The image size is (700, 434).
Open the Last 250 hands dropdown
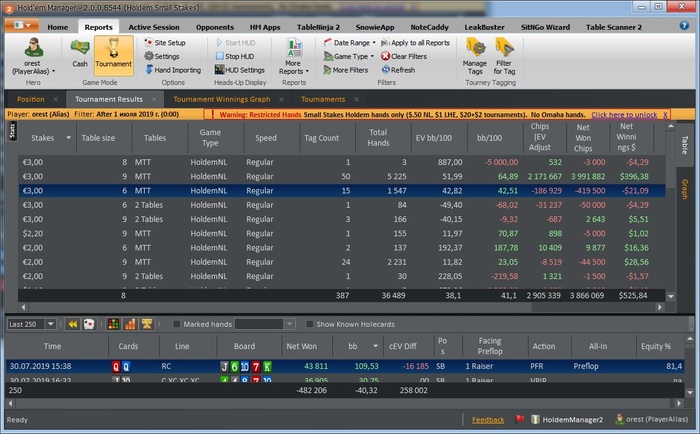coord(51,324)
